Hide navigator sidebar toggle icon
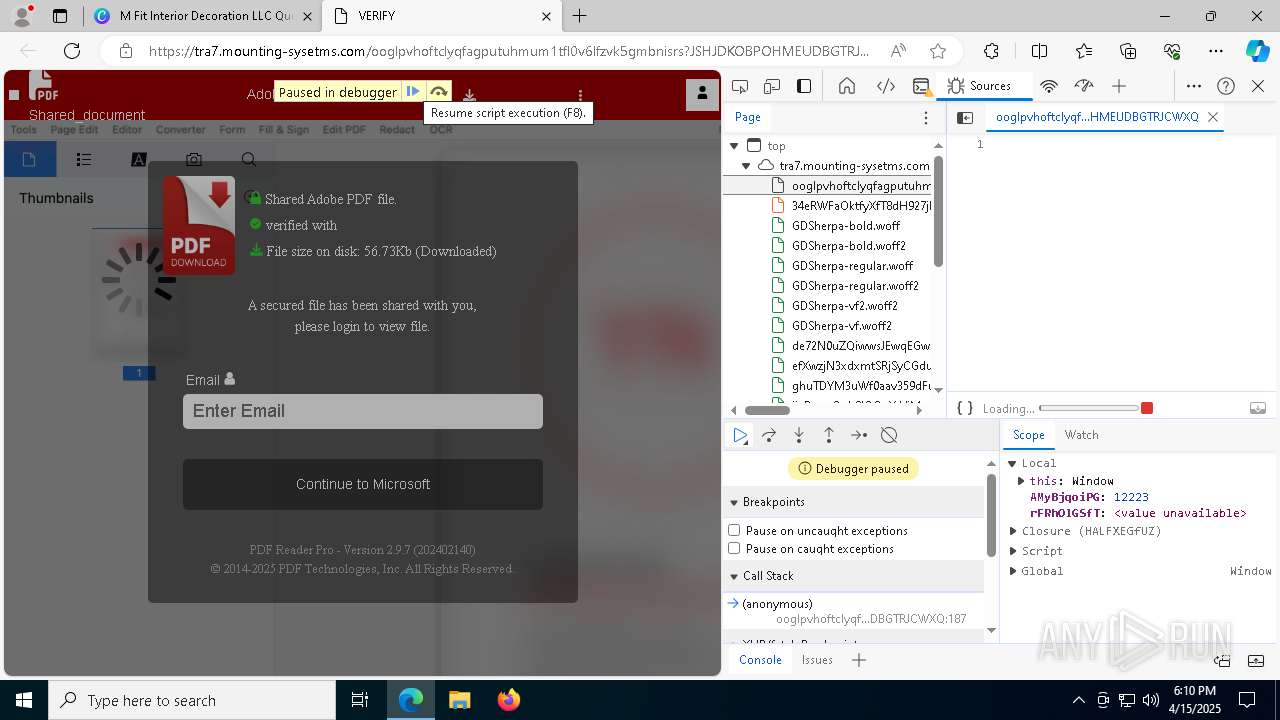1280x720 pixels. coord(965,117)
